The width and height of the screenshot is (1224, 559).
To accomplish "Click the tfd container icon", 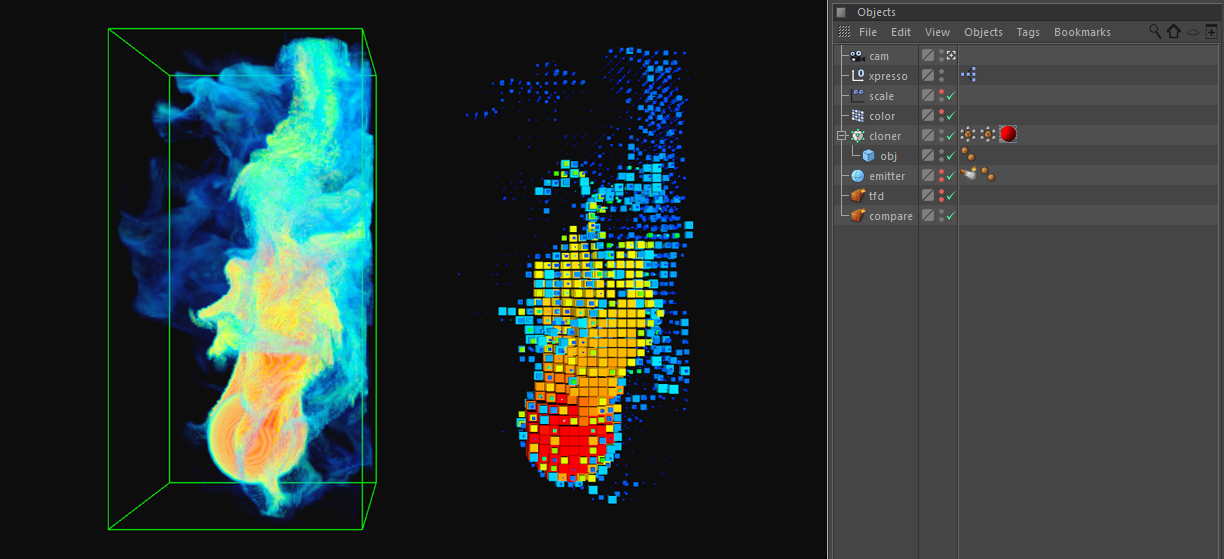I will (x=857, y=196).
